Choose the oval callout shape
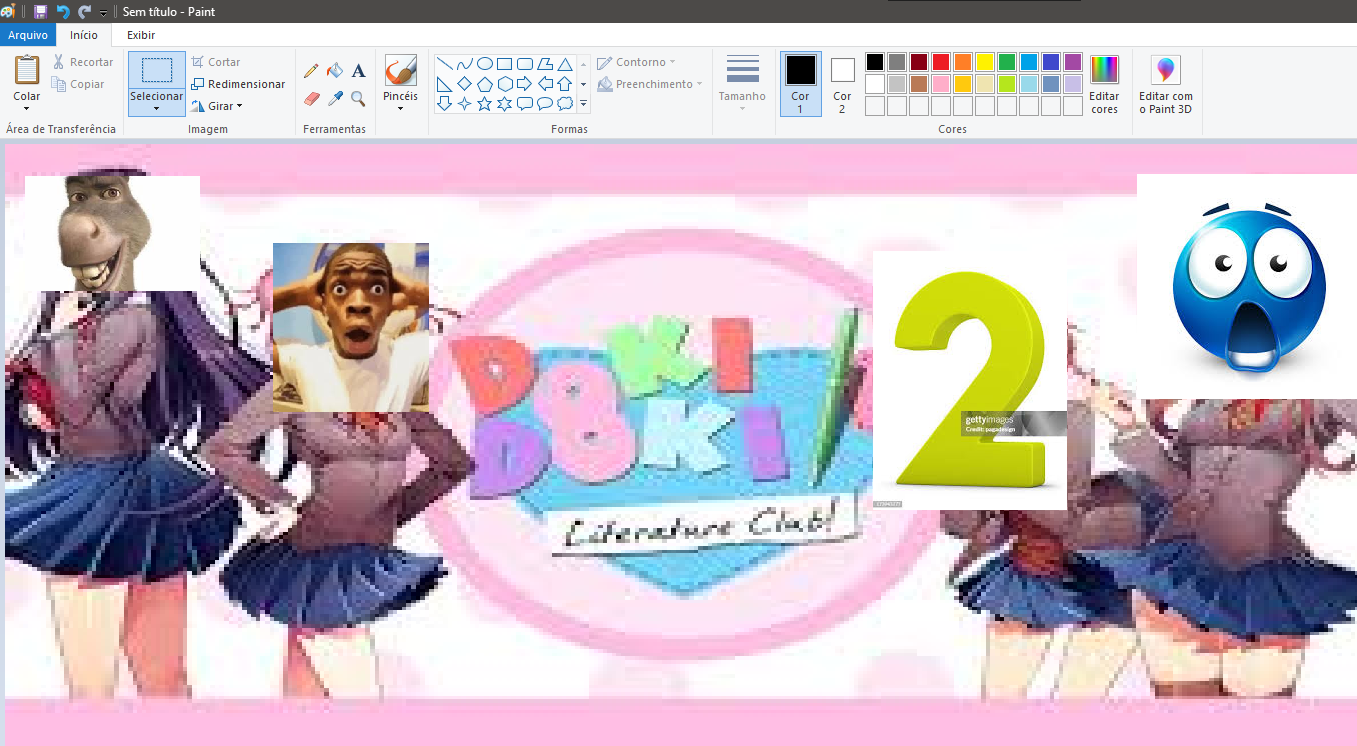The height and width of the screenshot is (746, 1357). [x=545, y=103]
